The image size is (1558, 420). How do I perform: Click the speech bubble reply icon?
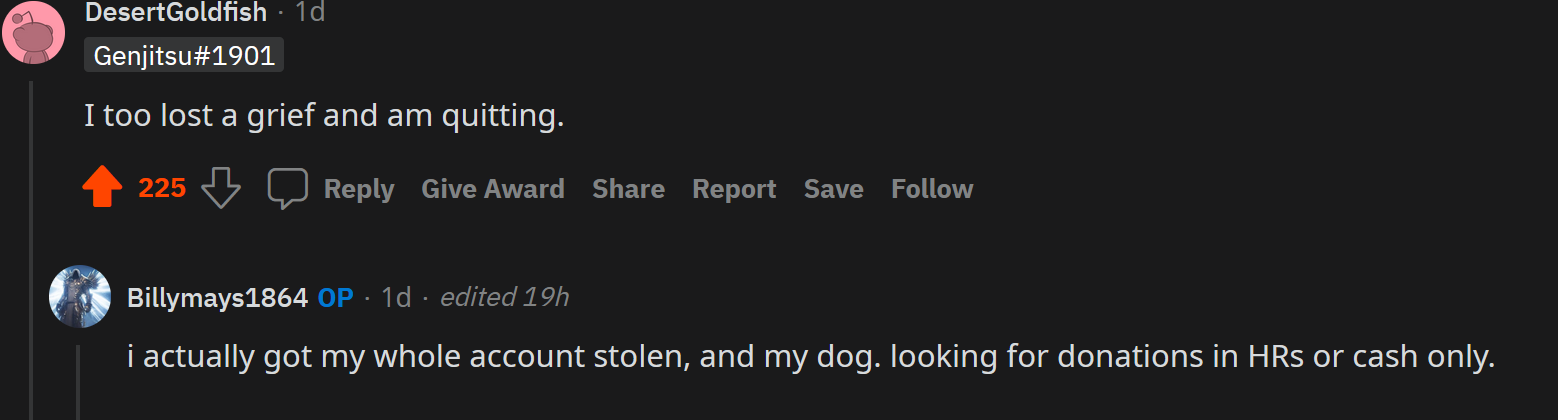(287, 188)
